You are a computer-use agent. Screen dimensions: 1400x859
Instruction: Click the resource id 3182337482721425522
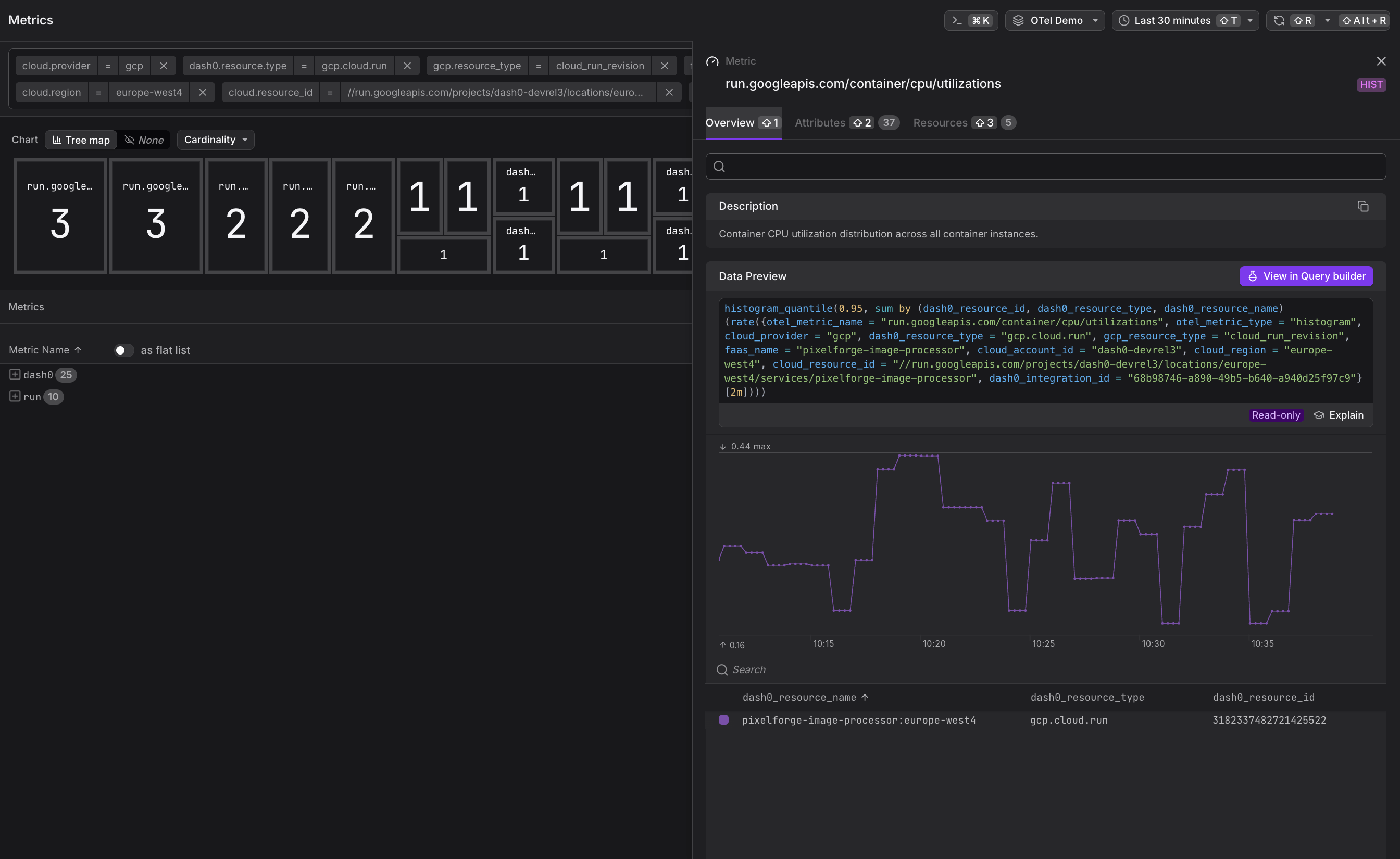click(x=1269, y=721)
